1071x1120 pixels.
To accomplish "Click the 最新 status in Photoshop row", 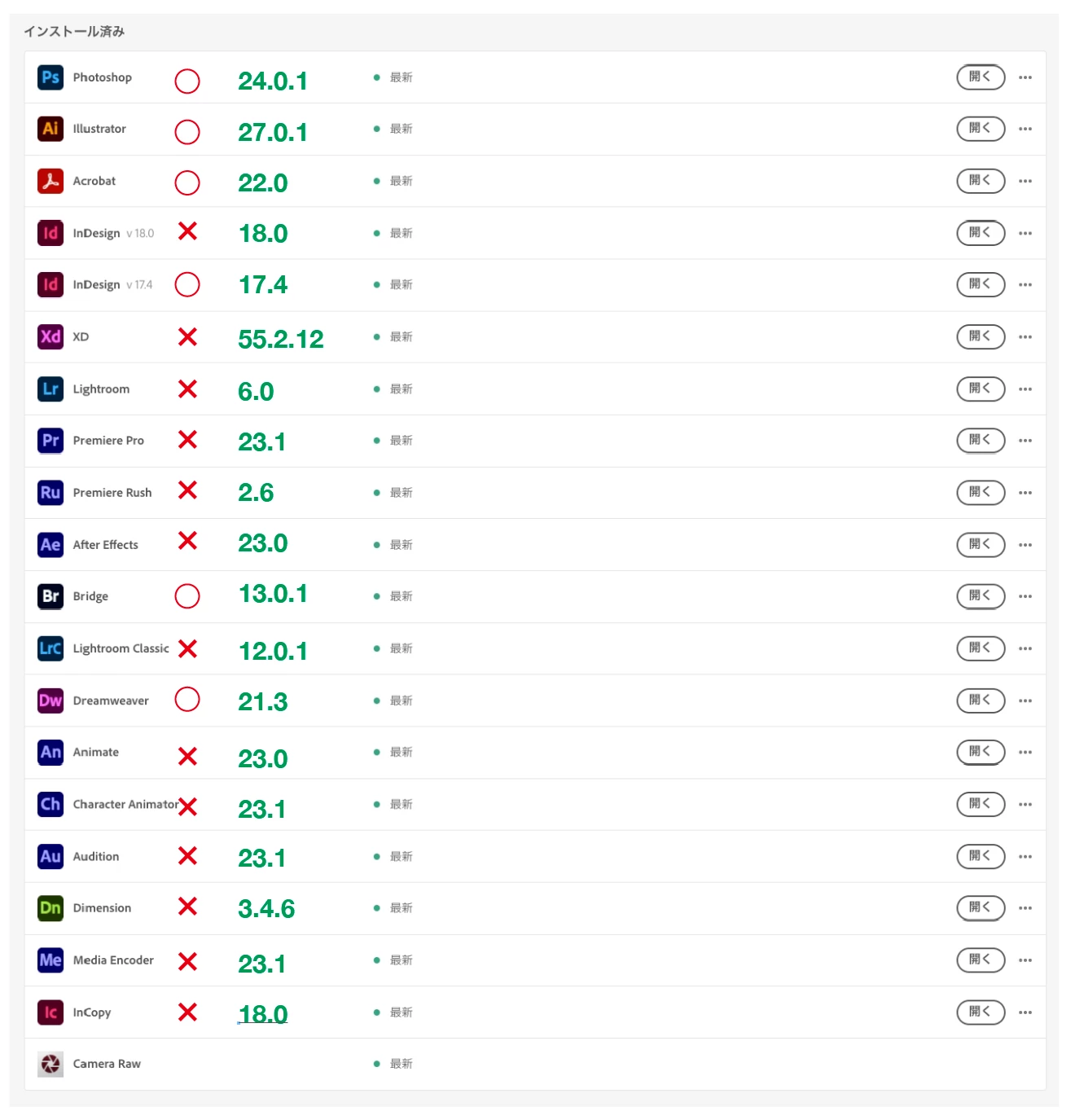I will click(x=401, y=77).
